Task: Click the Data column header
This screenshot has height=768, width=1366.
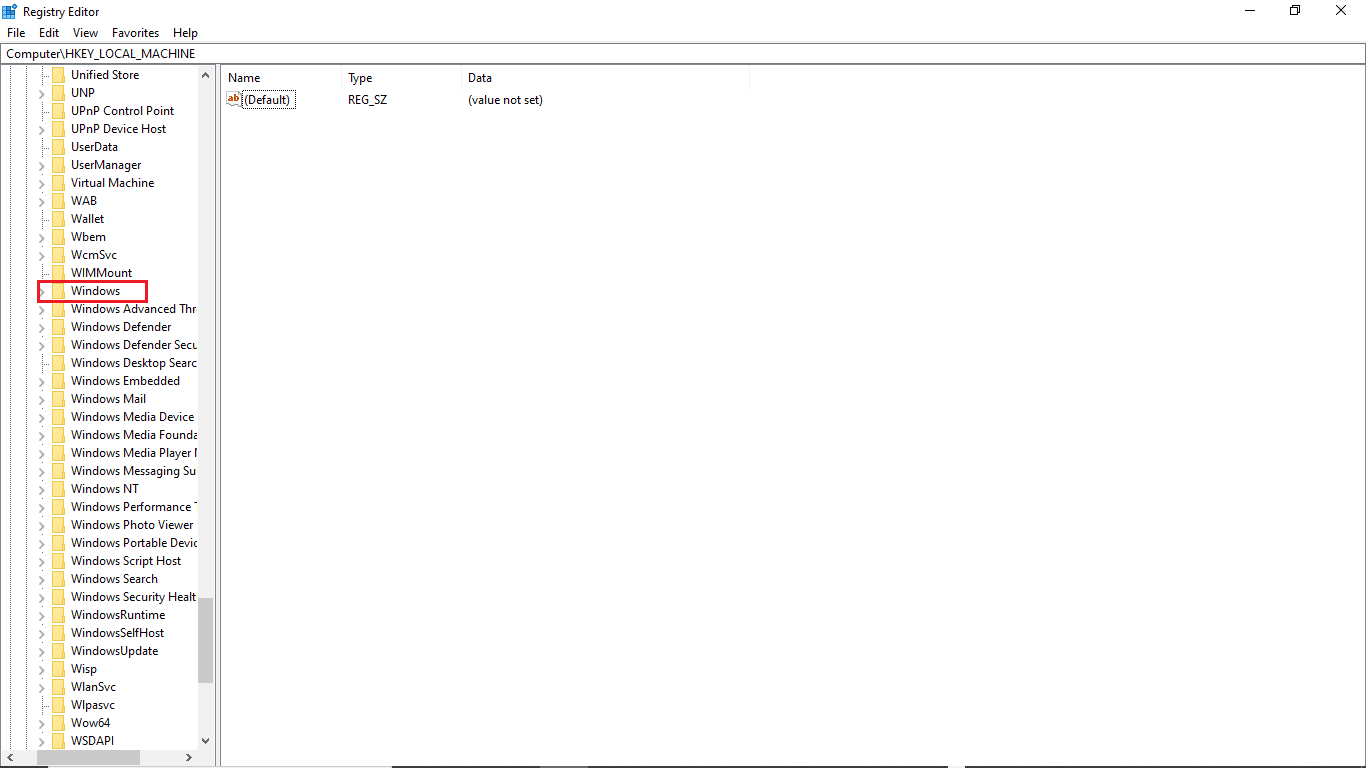Action: click(x=606, y=78)
